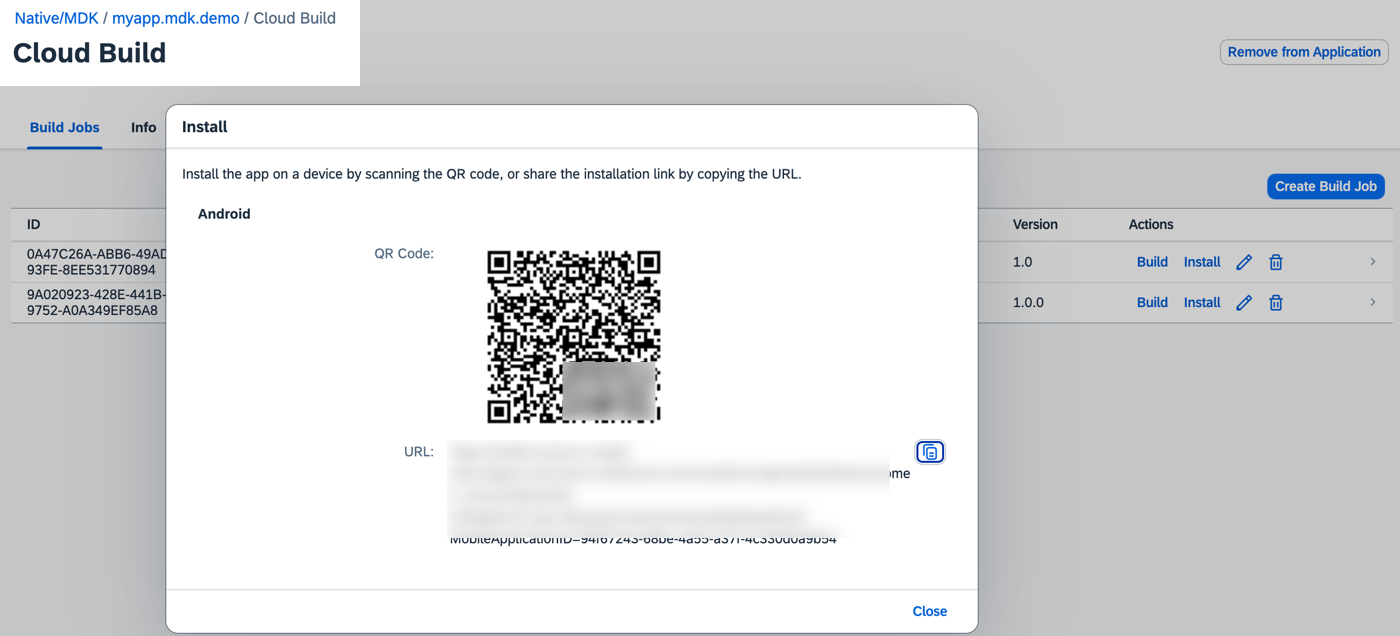The width and height of the screenshot is (1400, 636).
Task: Open the myapp.mdk.demo breadcrumb link
Action: (x=176, y=18)
